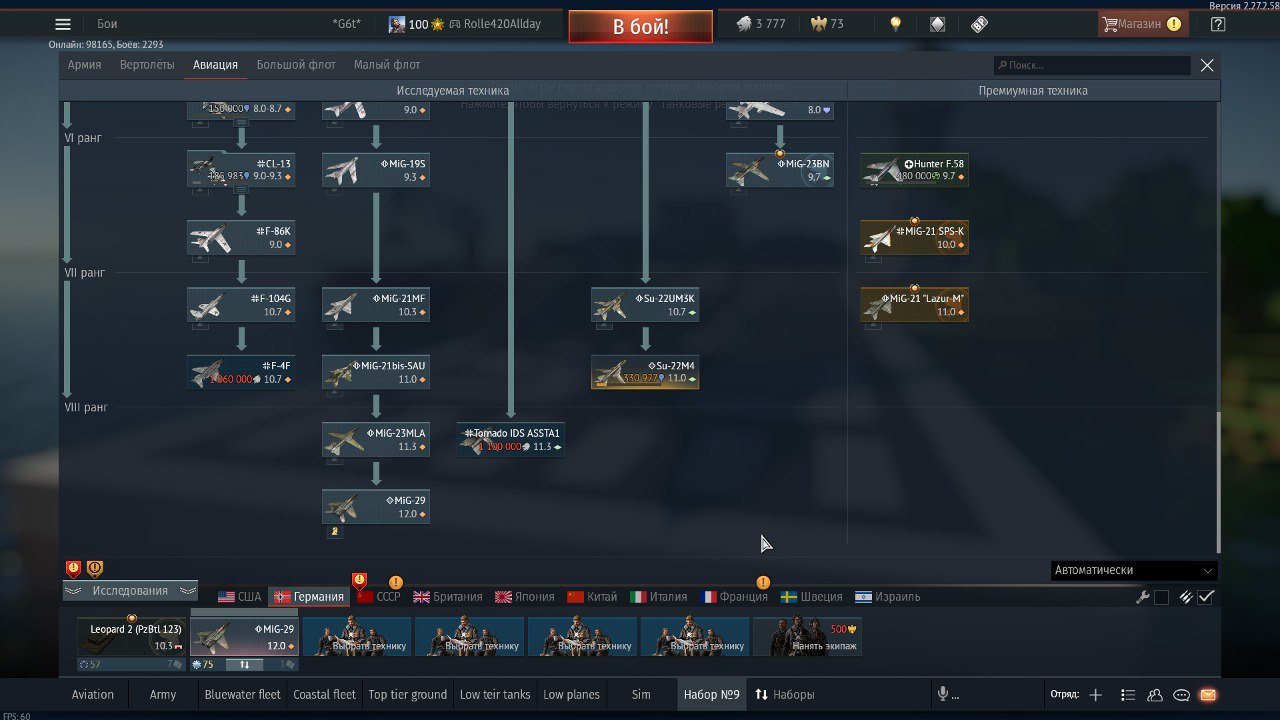Select the Low planes preset
The height and width of the screenshot is (720, 1280).
click(x=571, y=694)
